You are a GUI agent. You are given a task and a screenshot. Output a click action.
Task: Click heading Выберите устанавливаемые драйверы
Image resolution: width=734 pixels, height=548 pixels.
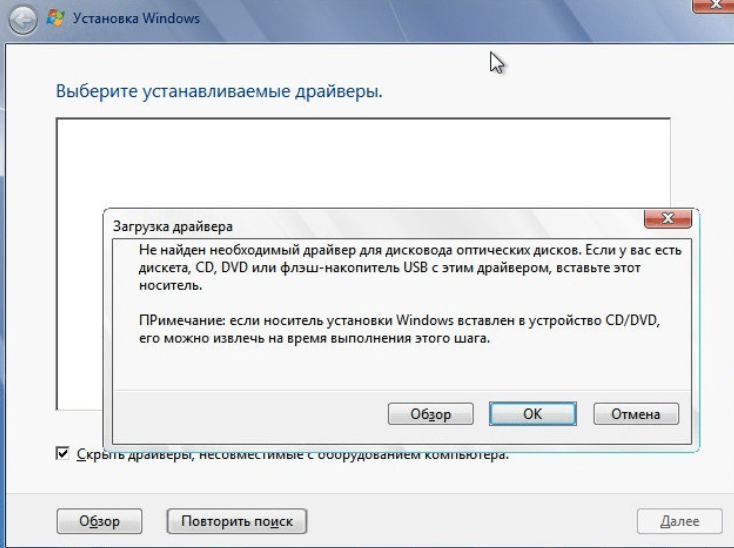coord(219,91)
